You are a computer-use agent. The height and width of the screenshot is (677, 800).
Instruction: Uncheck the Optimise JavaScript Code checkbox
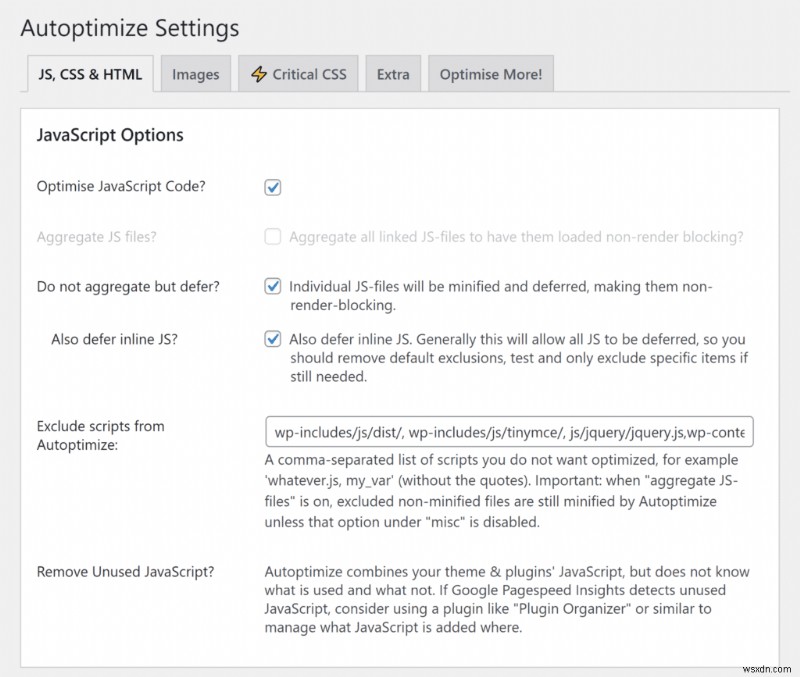272,187
